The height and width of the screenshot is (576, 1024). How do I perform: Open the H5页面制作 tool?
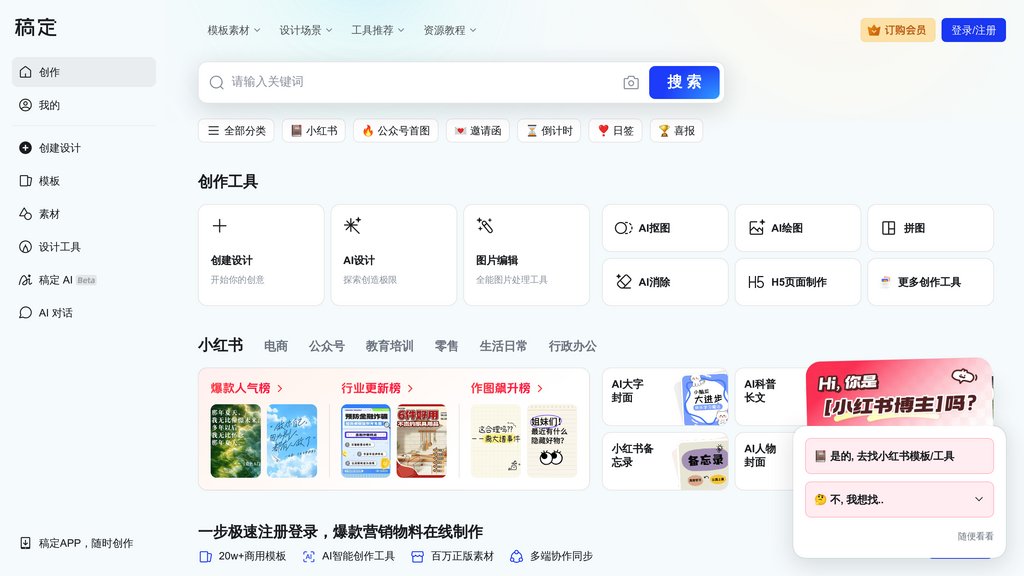point(797,282)
